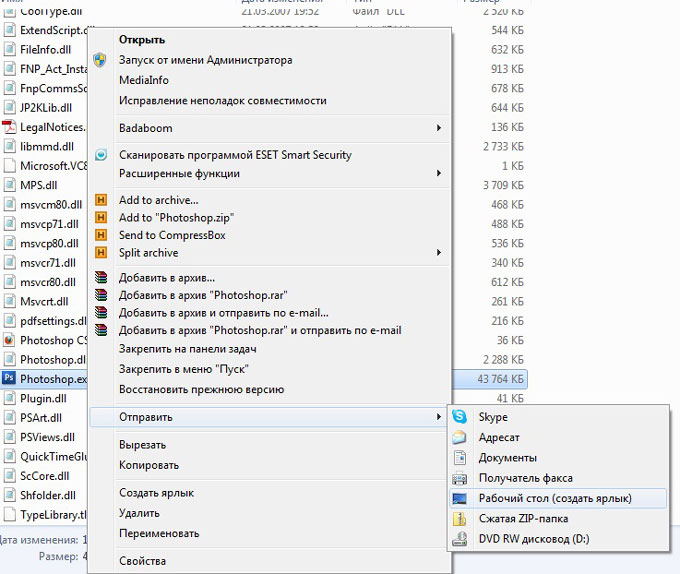This screenshot has height=574, width=680.
Task: Select the Plugin.dll file name
Action: point(43,398)
